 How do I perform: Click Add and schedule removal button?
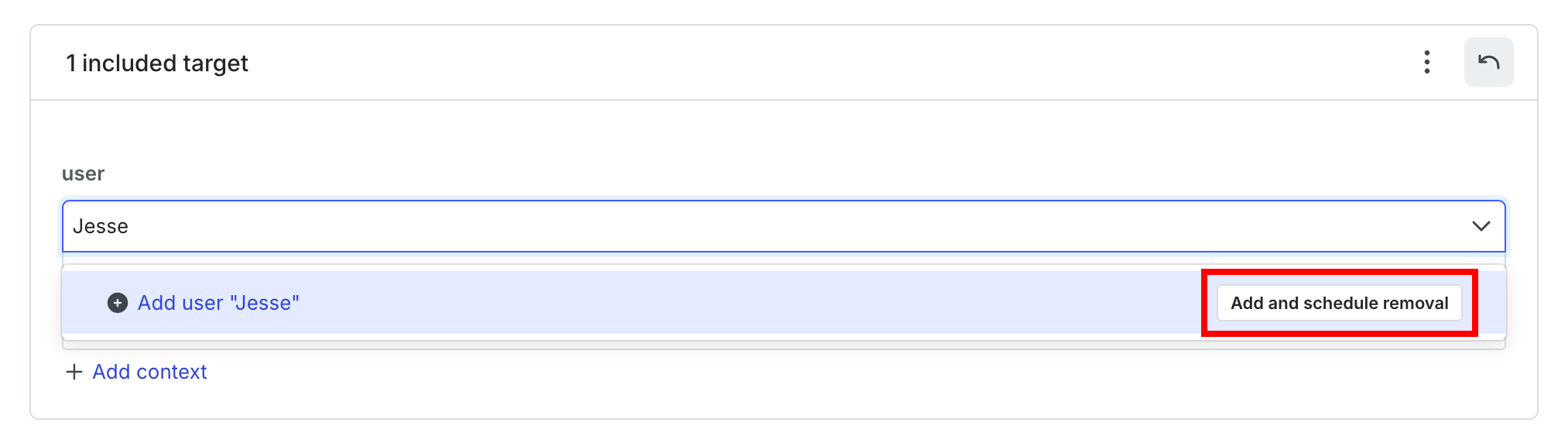[1339, 303]
